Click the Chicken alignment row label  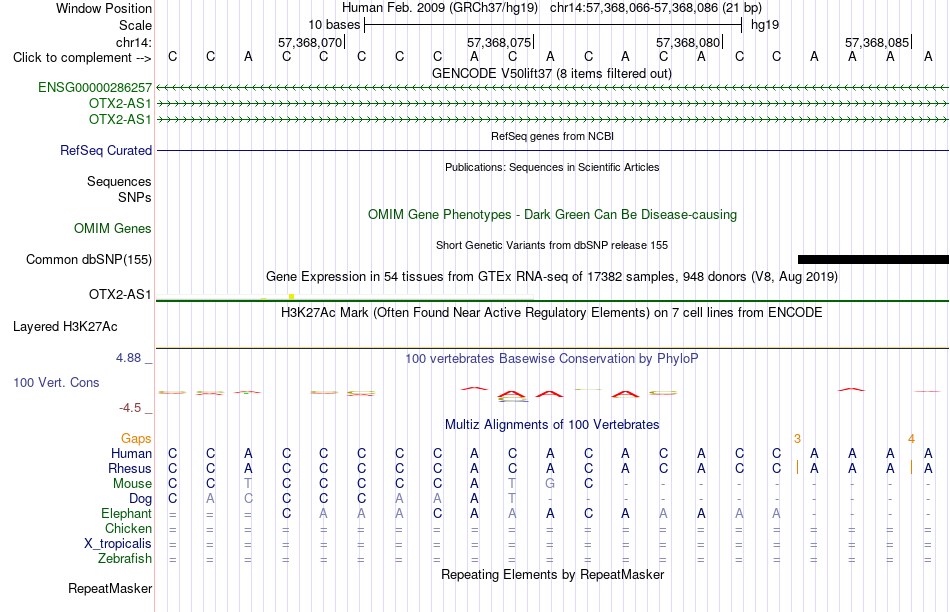128,528
